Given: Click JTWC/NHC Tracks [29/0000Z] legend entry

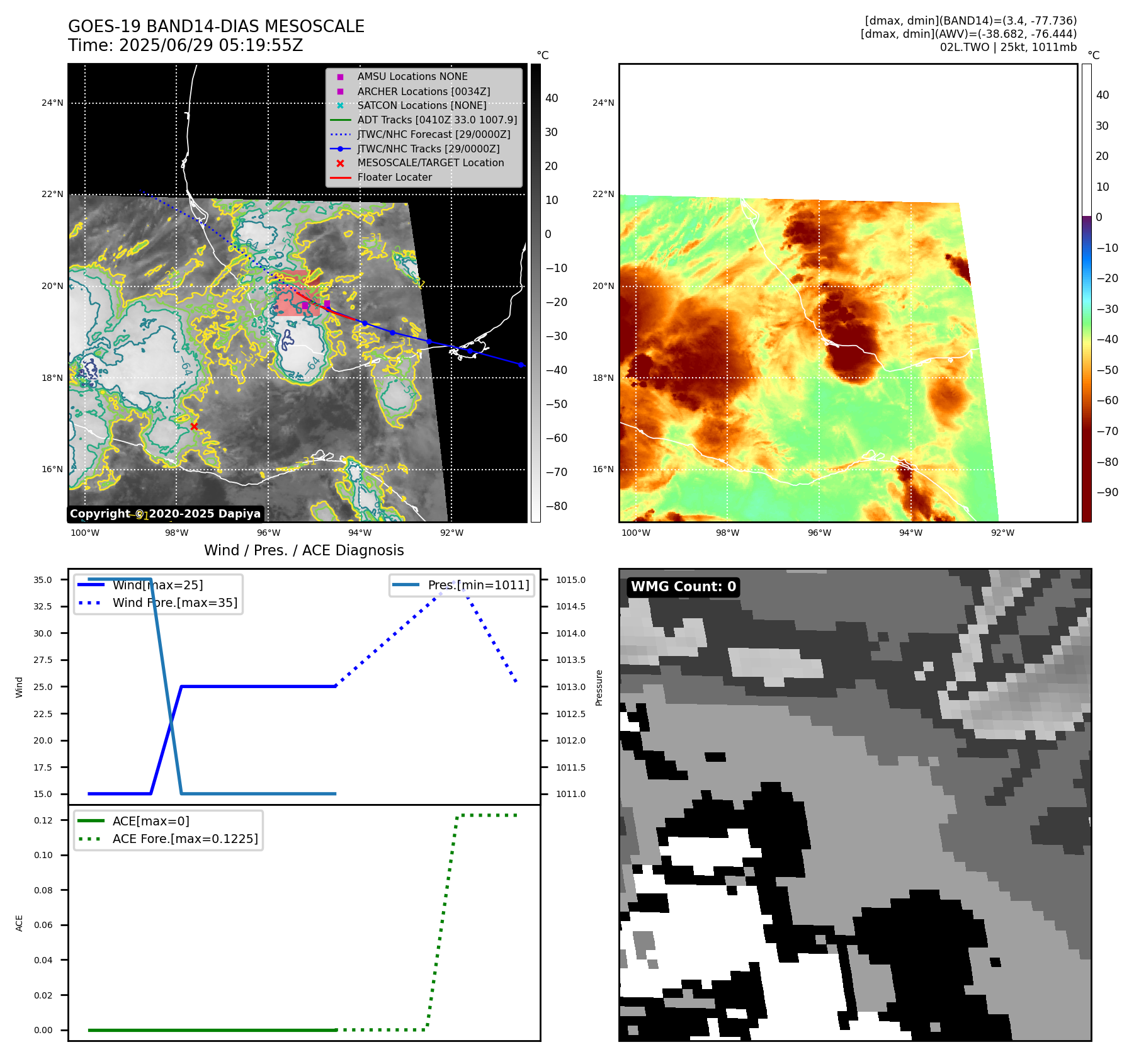Looking at the screenshot, I should tap(414, 149).
